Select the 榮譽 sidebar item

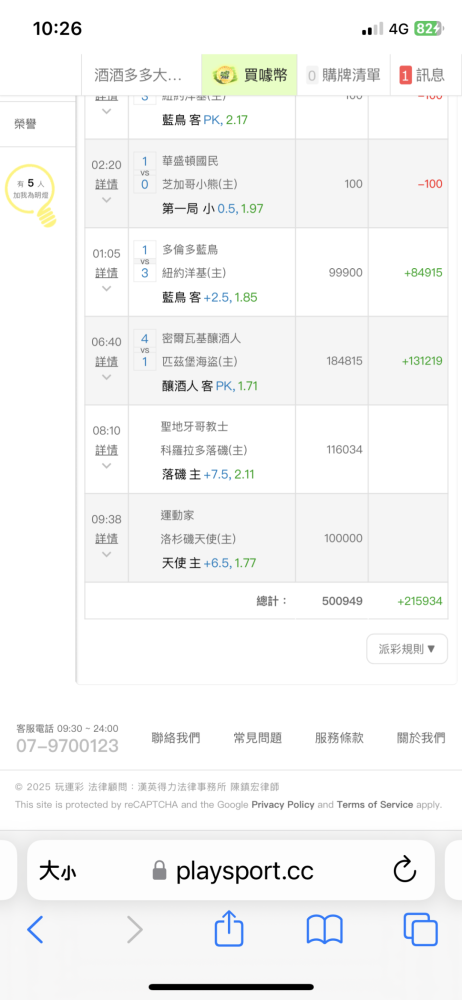pos(26,124)
